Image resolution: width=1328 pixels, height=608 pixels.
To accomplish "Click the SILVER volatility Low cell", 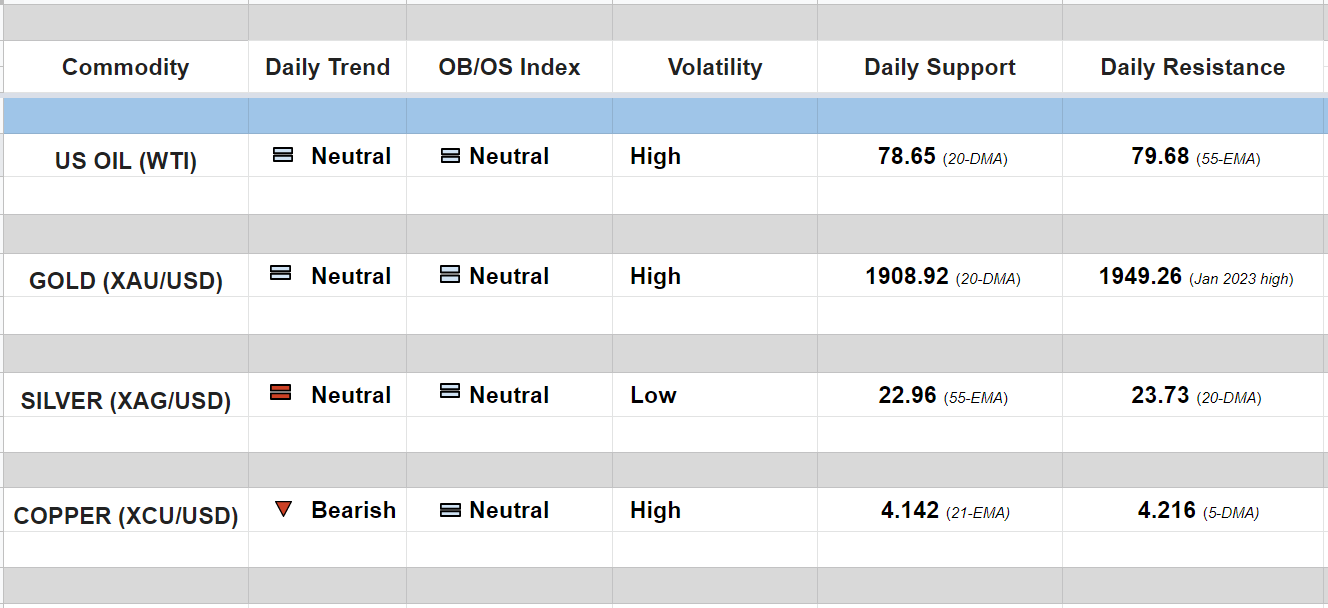I will (653, 395).
